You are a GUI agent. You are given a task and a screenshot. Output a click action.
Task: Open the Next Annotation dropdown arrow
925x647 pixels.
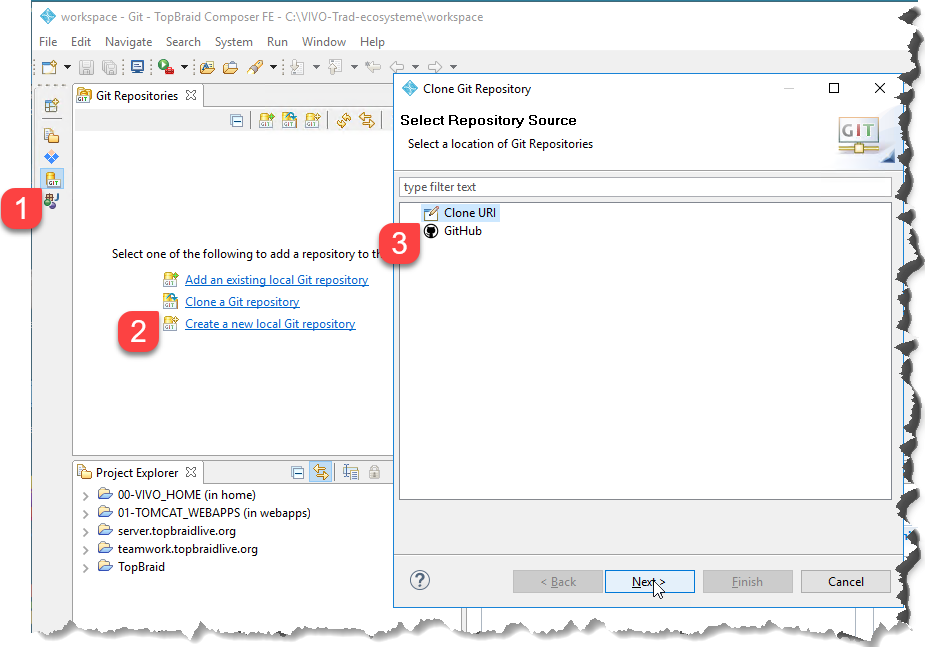(x=316, y=67)
